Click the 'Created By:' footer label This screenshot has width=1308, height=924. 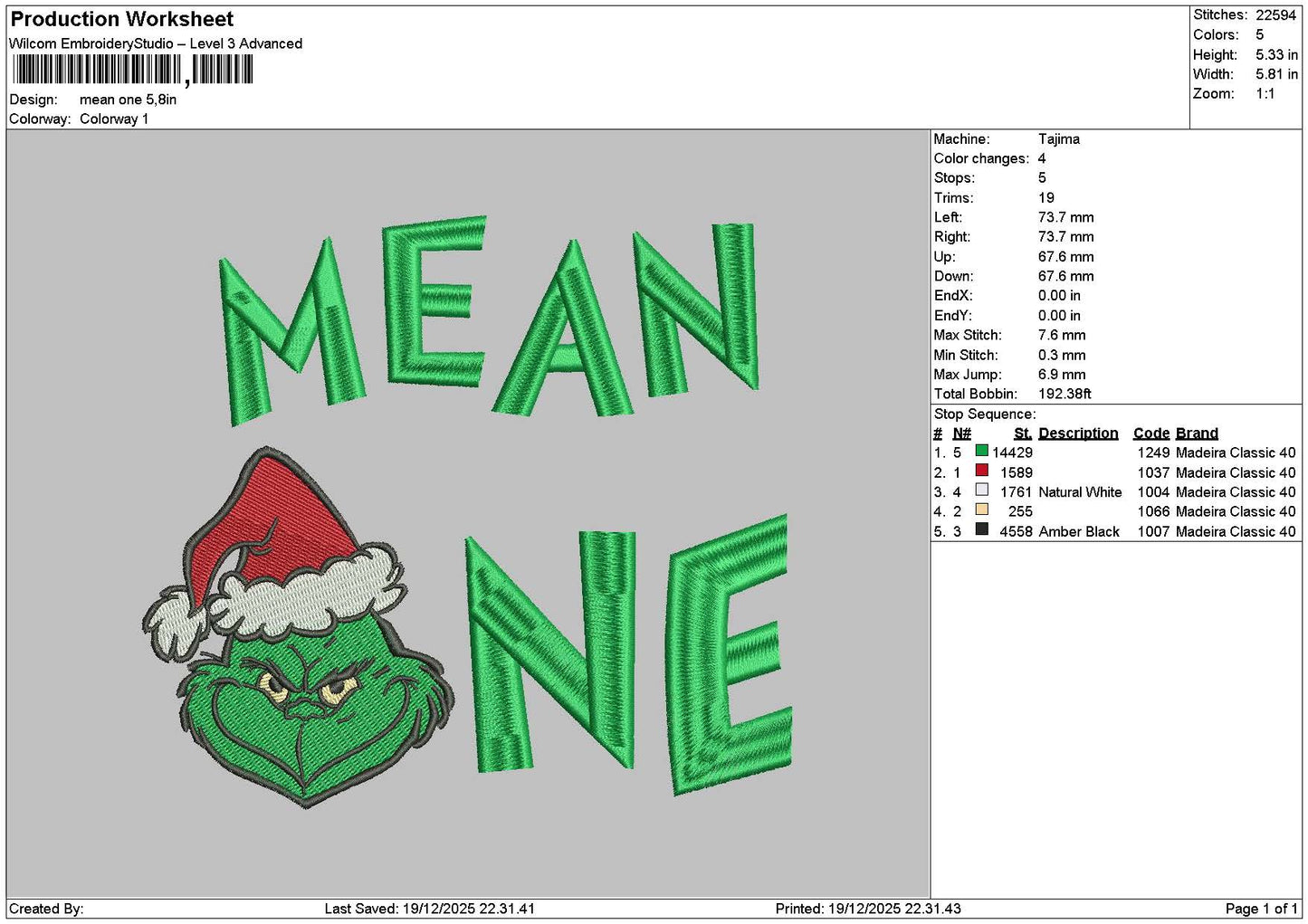click(46, 909)
